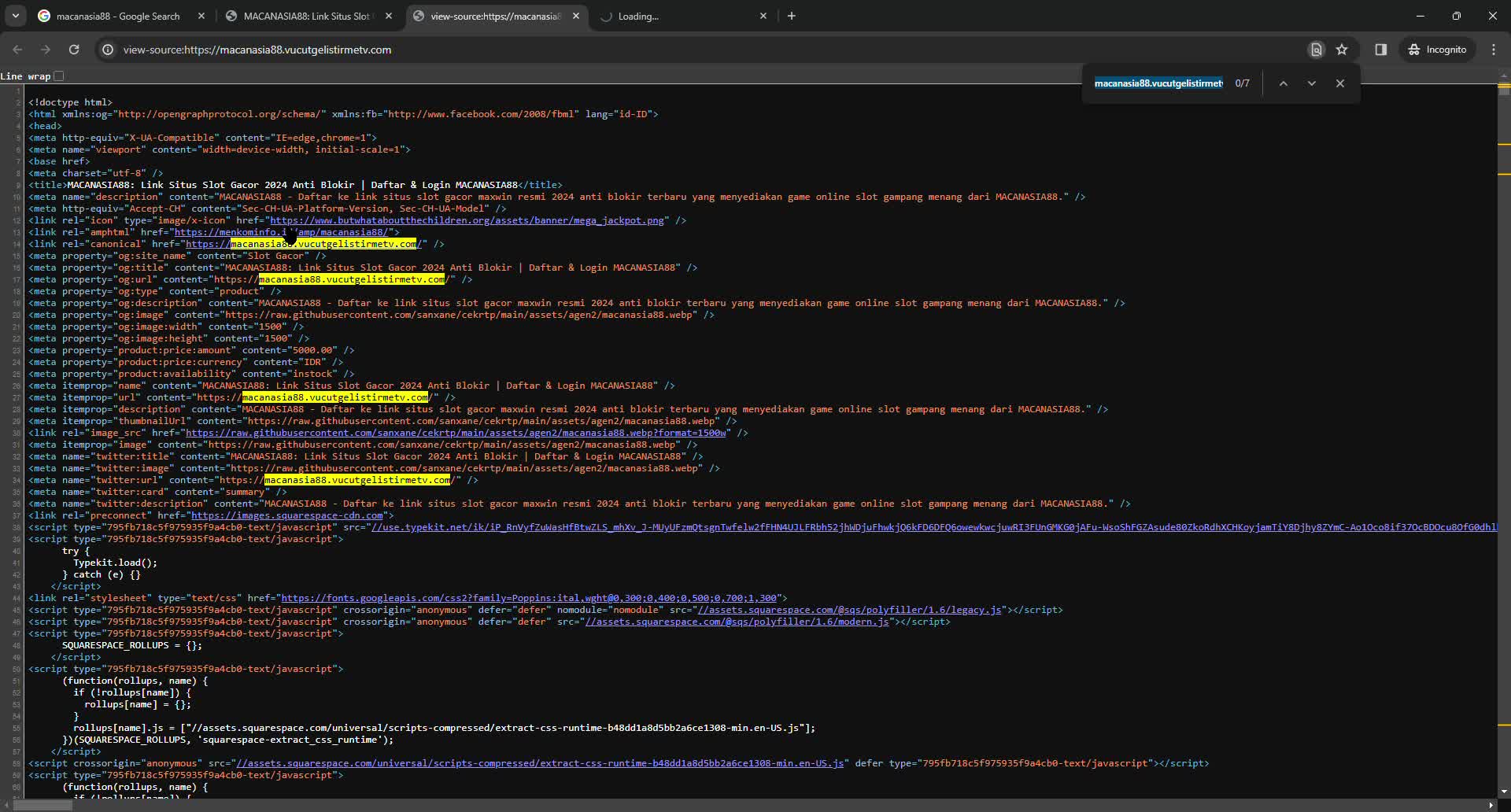Click the address bar URL field
The image size is (1511, 812).
coord(708,50)
